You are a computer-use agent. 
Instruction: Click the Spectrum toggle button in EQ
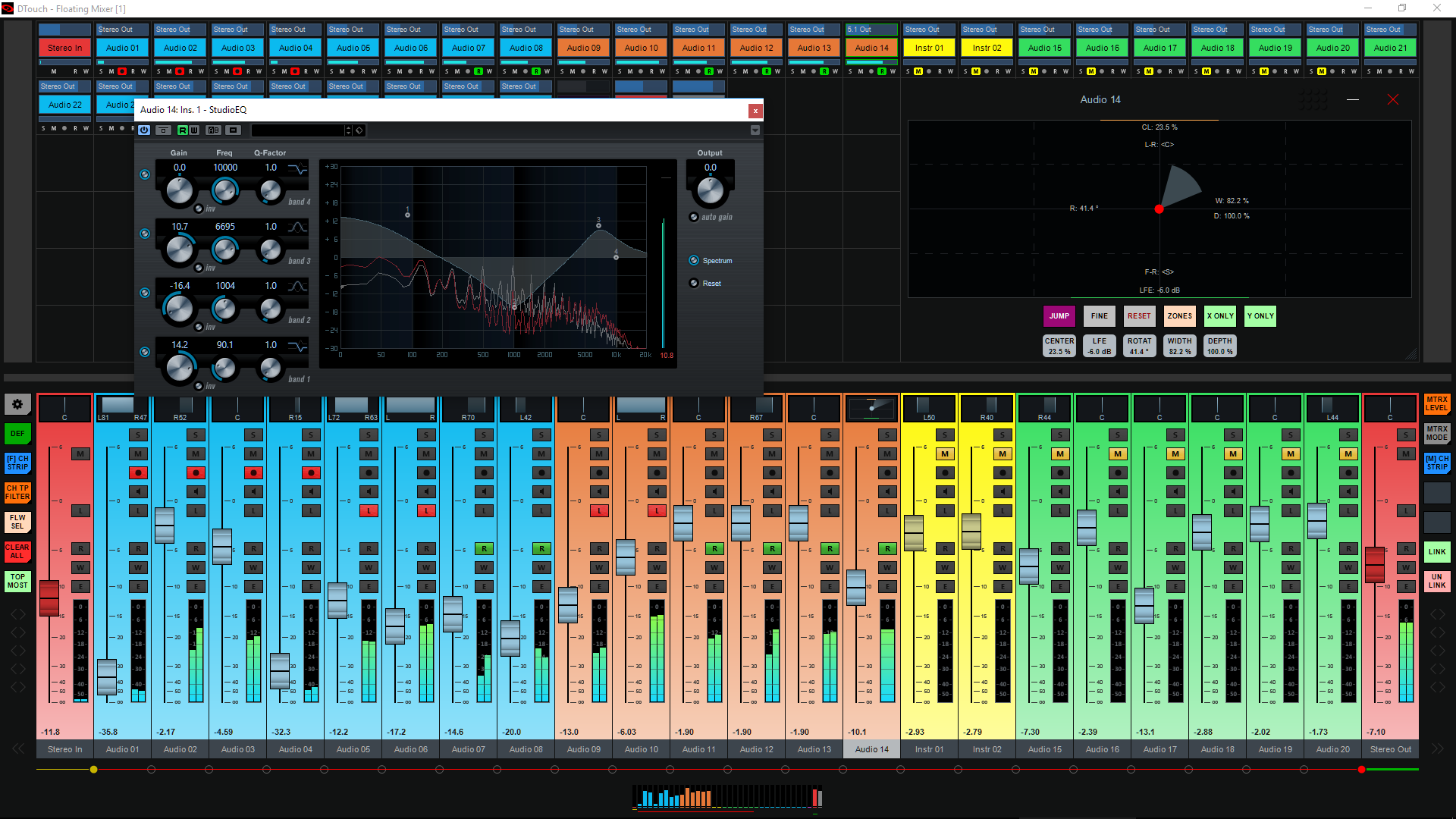[x=694, y=260]
